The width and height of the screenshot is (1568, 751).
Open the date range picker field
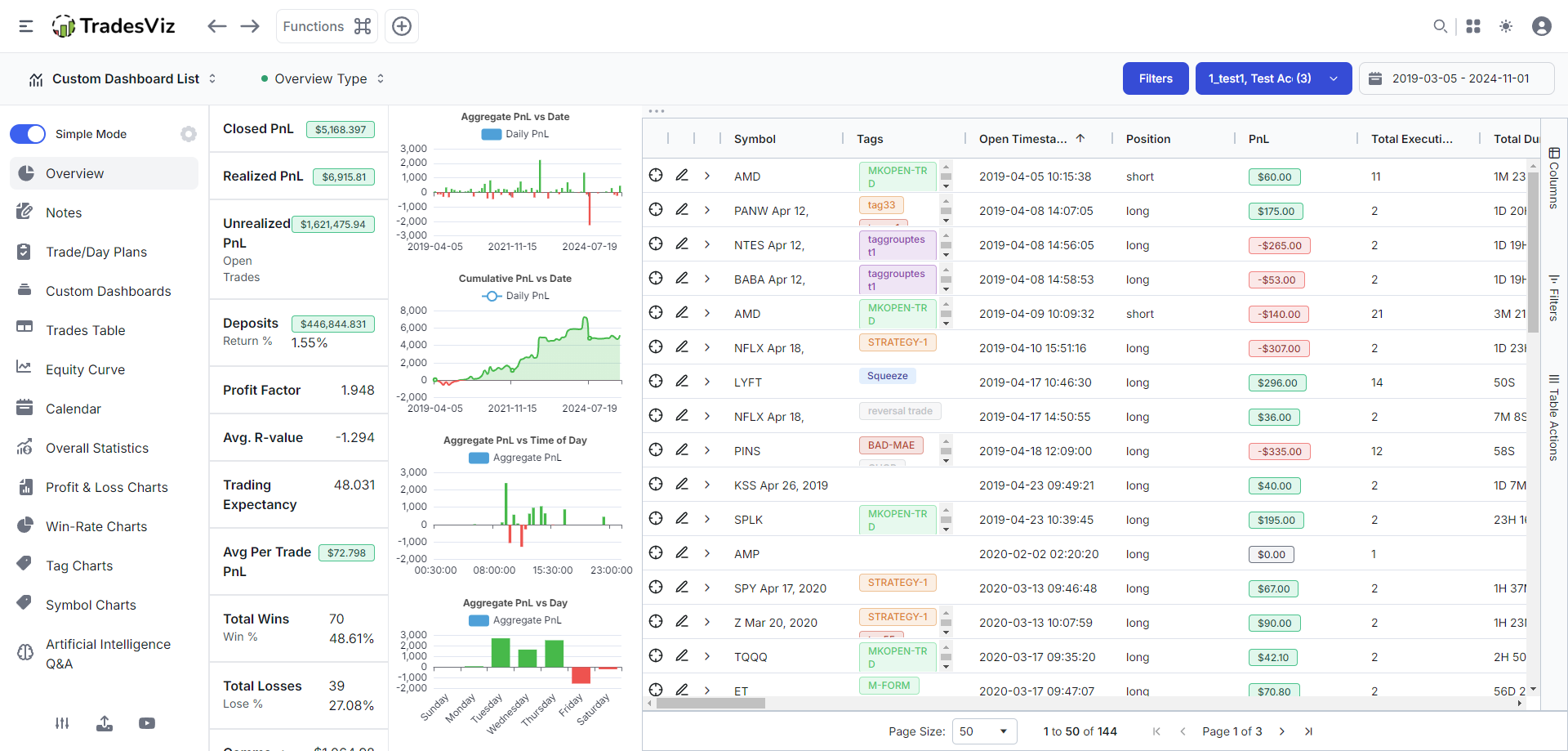point(1456,78)
